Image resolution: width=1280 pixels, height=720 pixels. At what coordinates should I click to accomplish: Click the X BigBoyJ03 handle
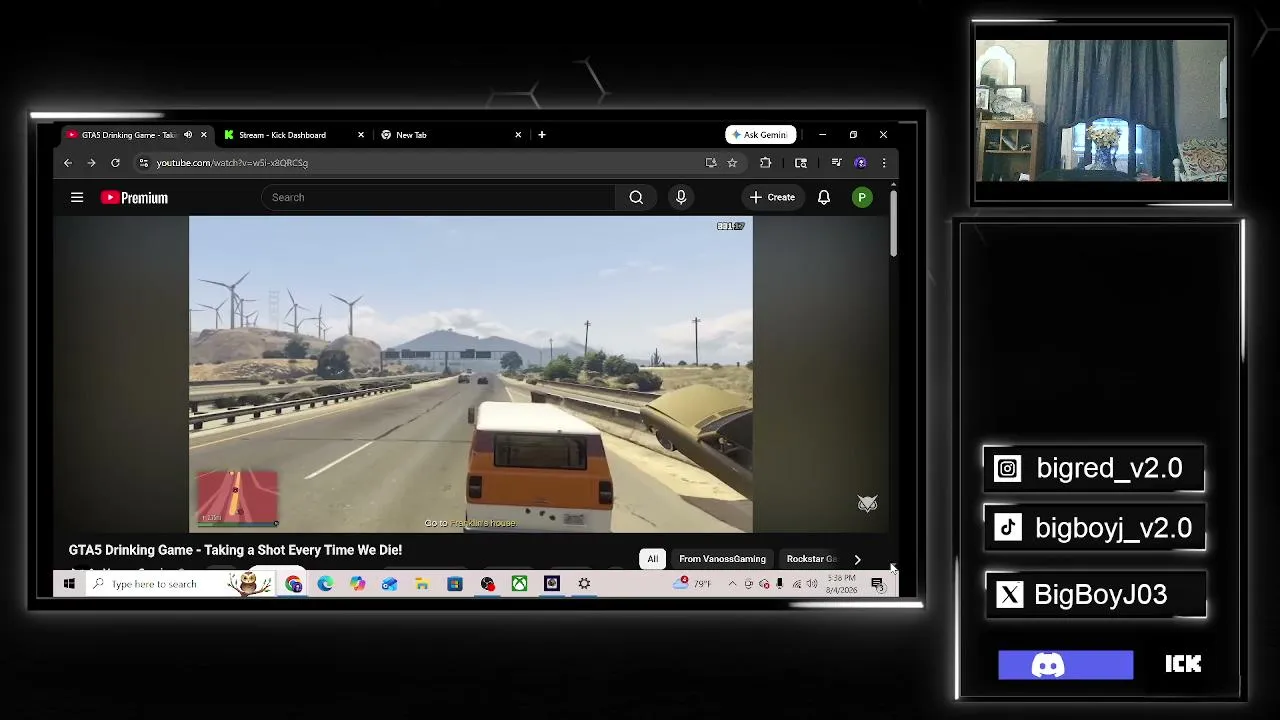coord(1100,595)
